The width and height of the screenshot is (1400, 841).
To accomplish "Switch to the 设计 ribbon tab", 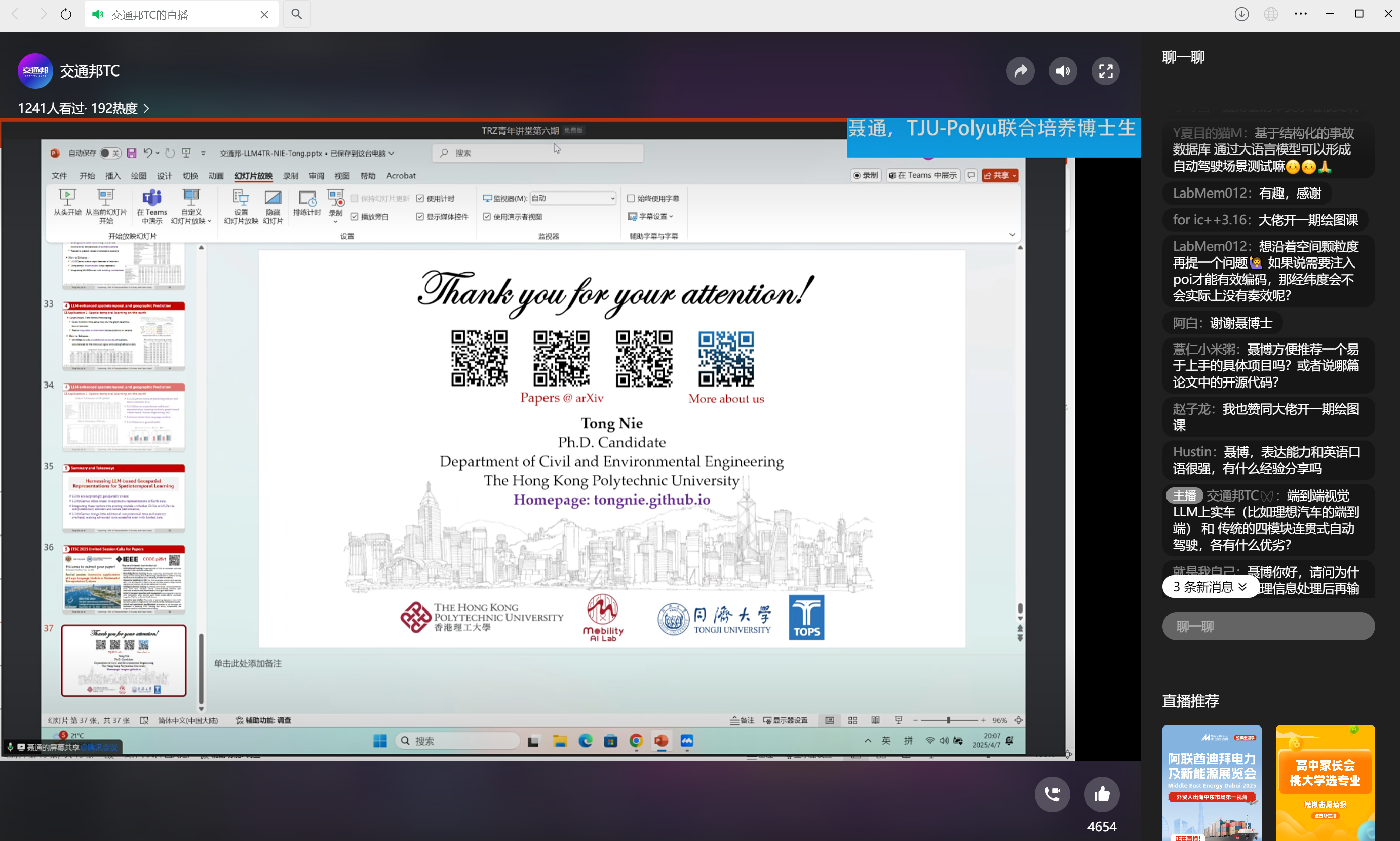I will [x=164, y=176].
